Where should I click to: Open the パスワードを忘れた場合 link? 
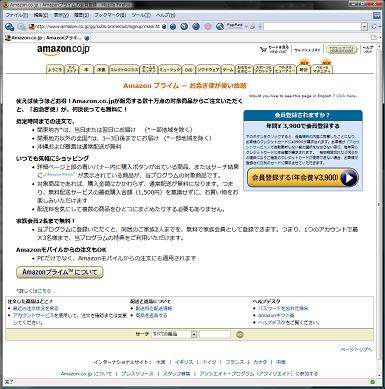pyautogui.click(x=283, y=308)
